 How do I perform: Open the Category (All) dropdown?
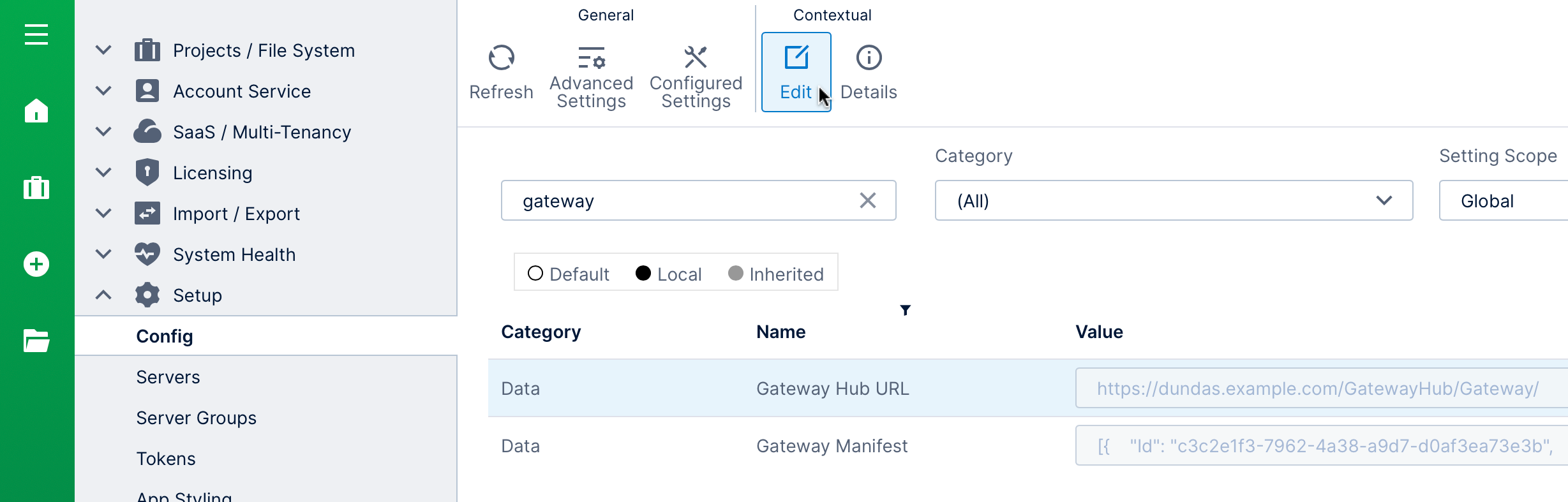click(1173, 201)
